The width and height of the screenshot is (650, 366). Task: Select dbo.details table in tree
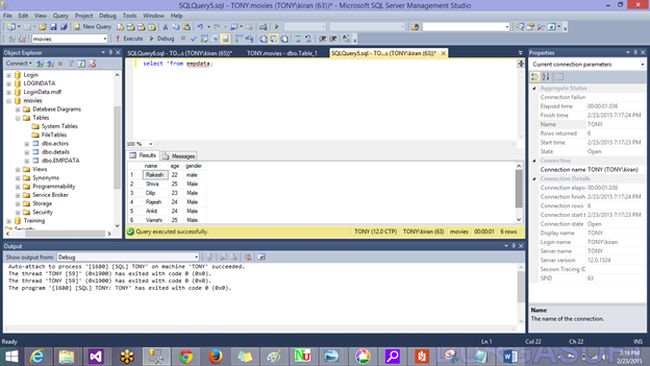[x=55, y=152]
